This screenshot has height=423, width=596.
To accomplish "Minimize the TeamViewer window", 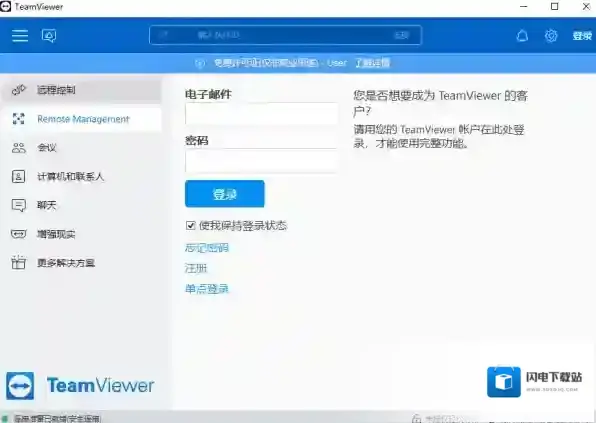I will pos(524,7).
